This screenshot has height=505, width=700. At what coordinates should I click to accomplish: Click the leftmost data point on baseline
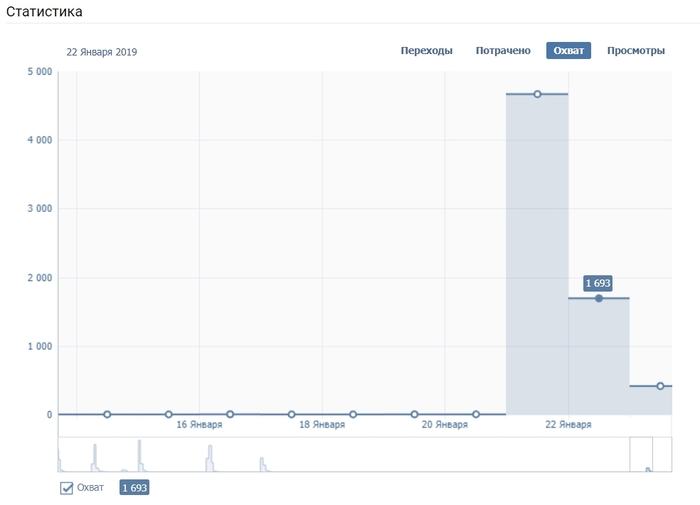point(107,414)
